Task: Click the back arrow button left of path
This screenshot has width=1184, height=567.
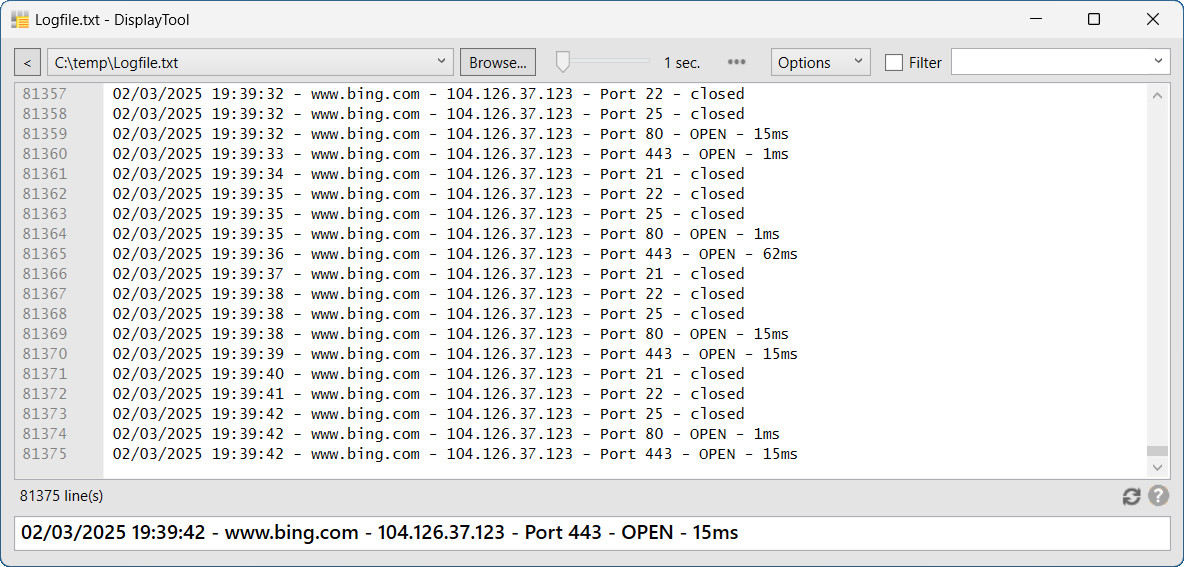Action: click(27, 63)
